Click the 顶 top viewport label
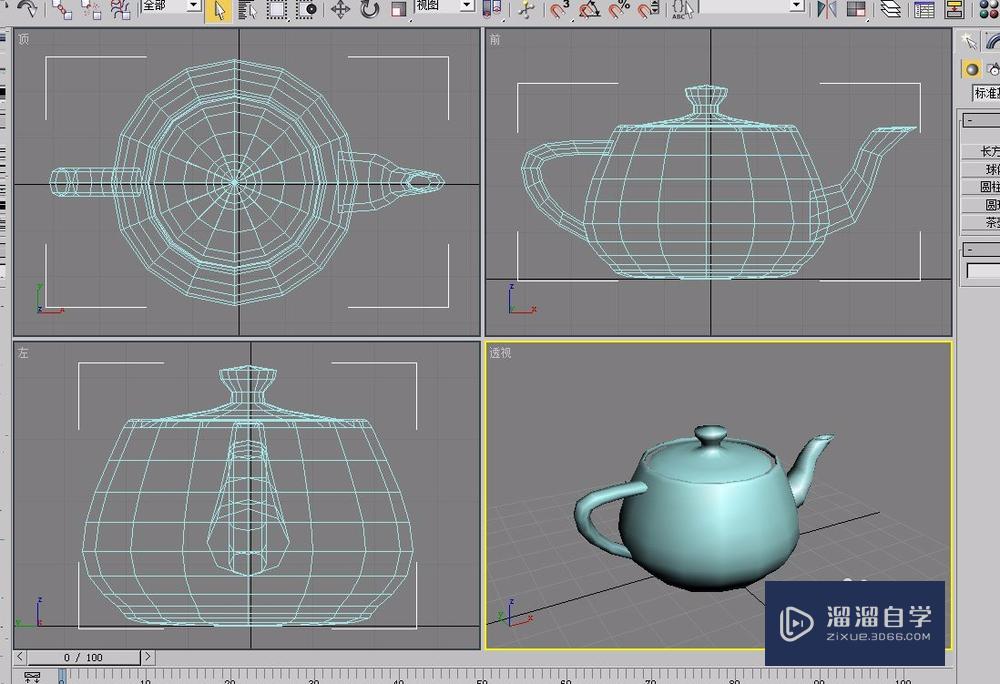Screen dimensions: 1000x684 pyautogui.click(x=24, y=39)
